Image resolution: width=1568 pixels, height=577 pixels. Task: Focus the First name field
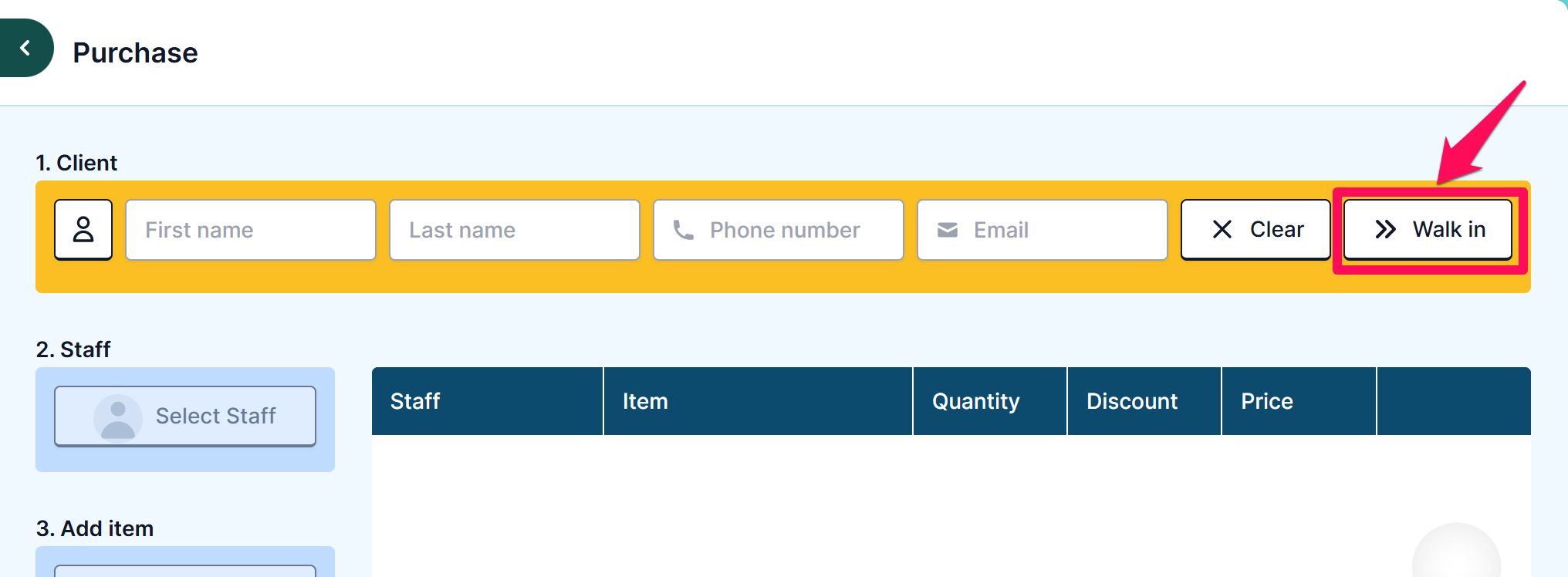pyautogui.click(x=251, y=230)
